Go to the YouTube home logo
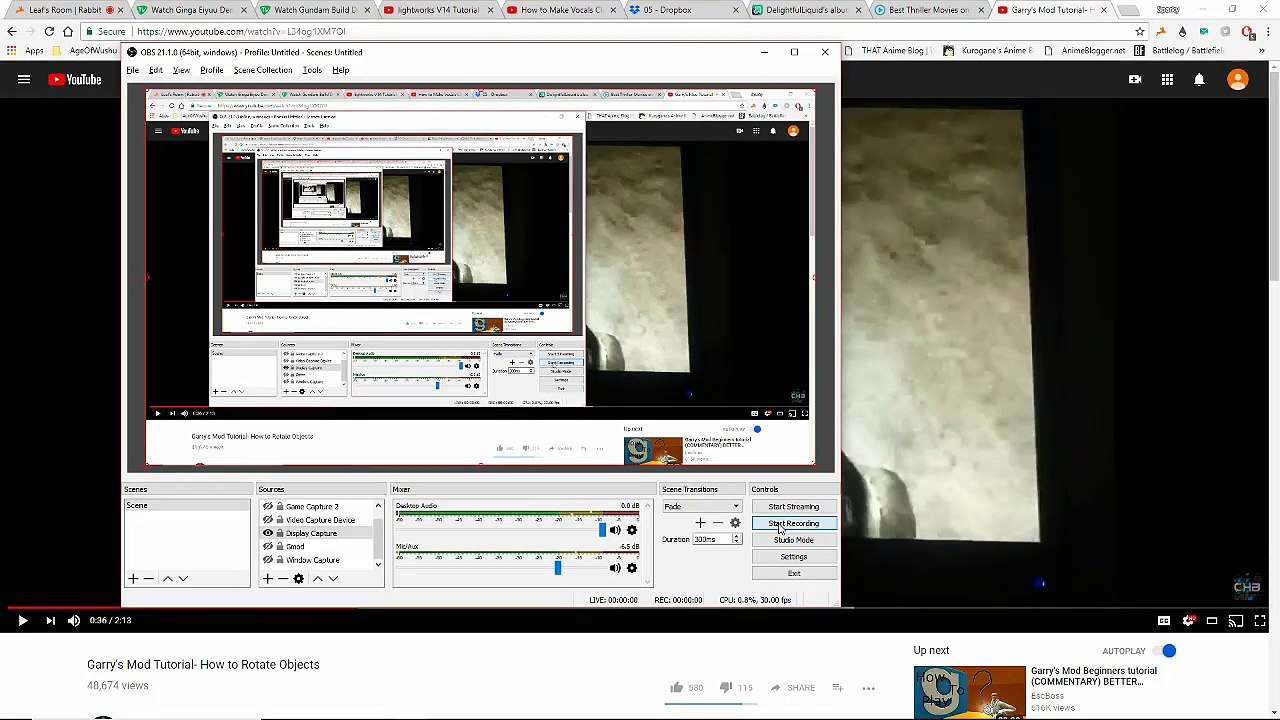Viewport: 1280px width, 720px height. (x=75, y=80)
